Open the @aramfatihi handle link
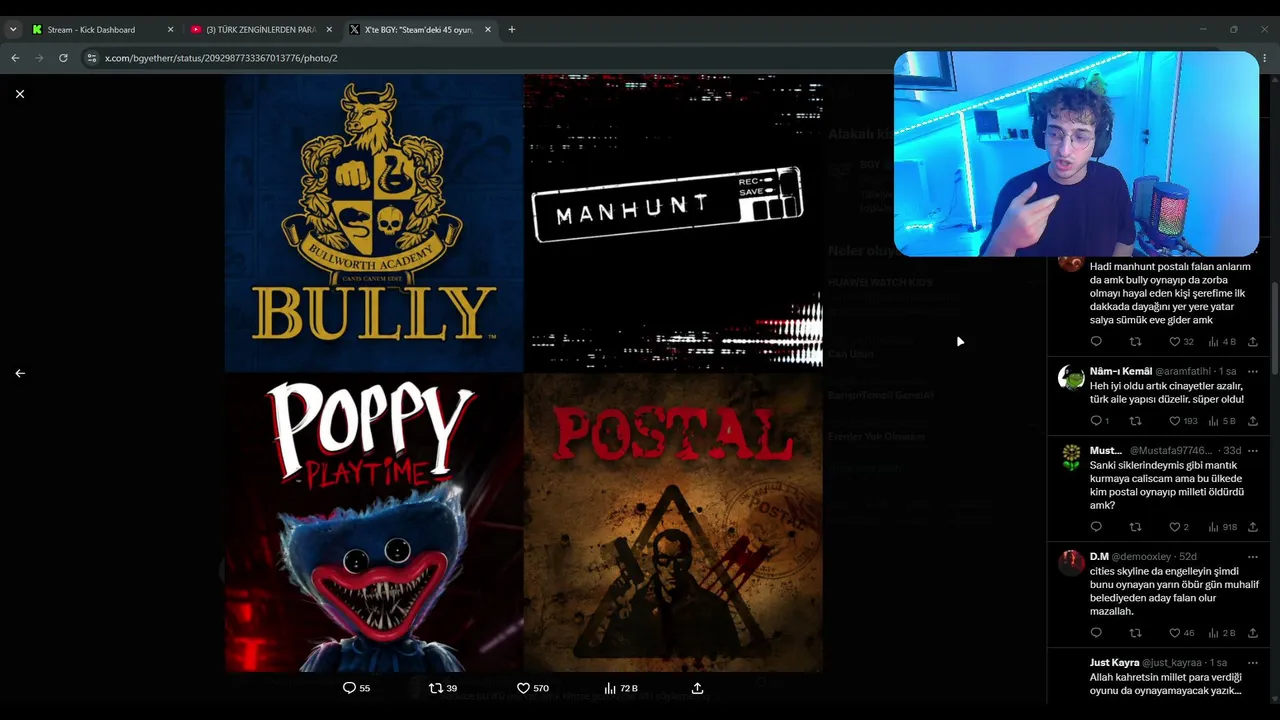This screenshot has width=1280, height=720. (x=1183, y=371)
